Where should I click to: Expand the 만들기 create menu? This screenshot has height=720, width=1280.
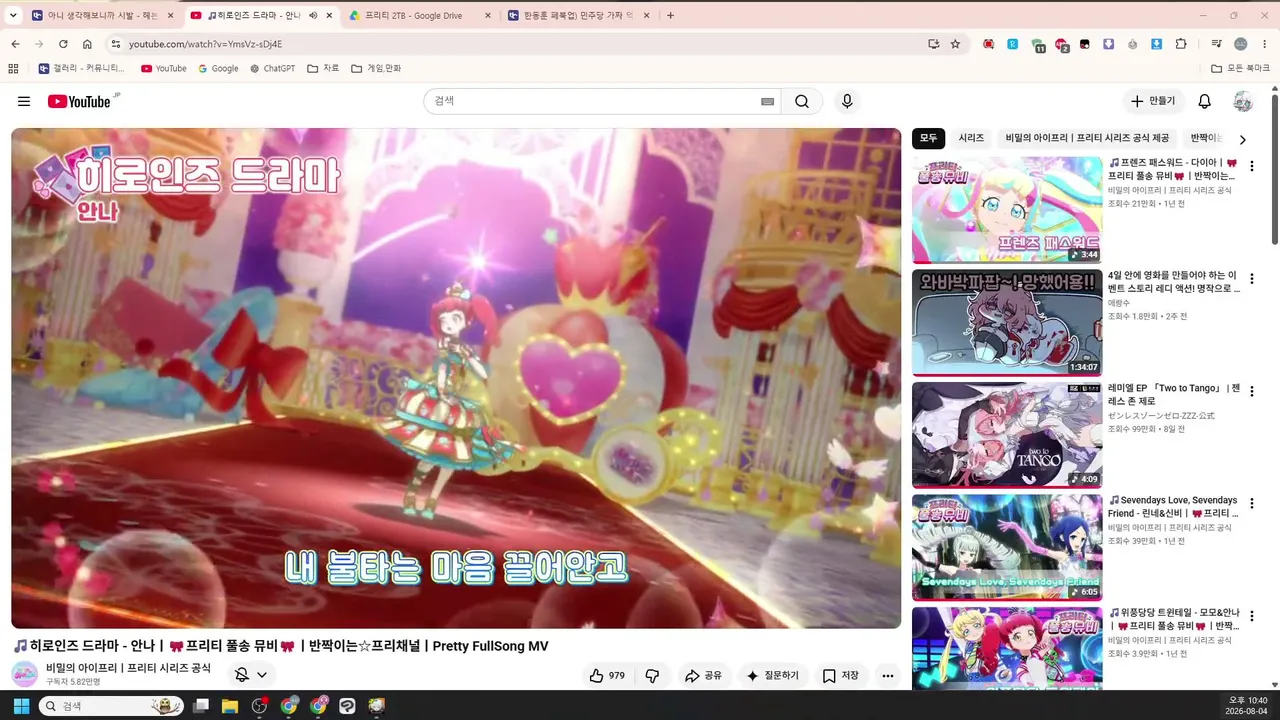tap(1153, 101)
